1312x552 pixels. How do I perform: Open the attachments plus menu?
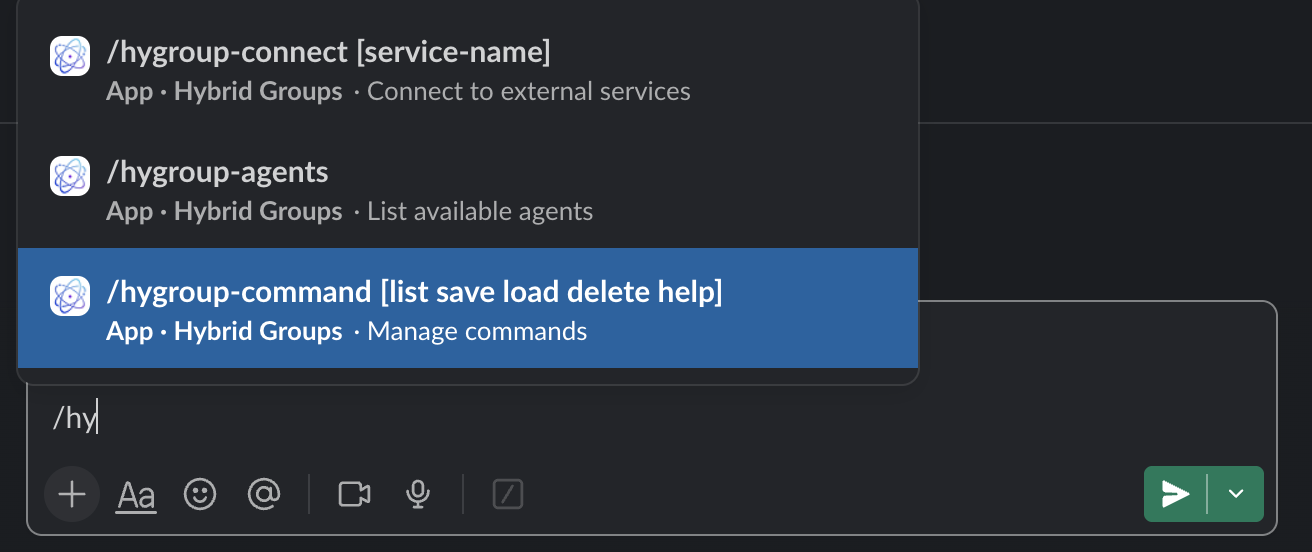coord(72,494)
